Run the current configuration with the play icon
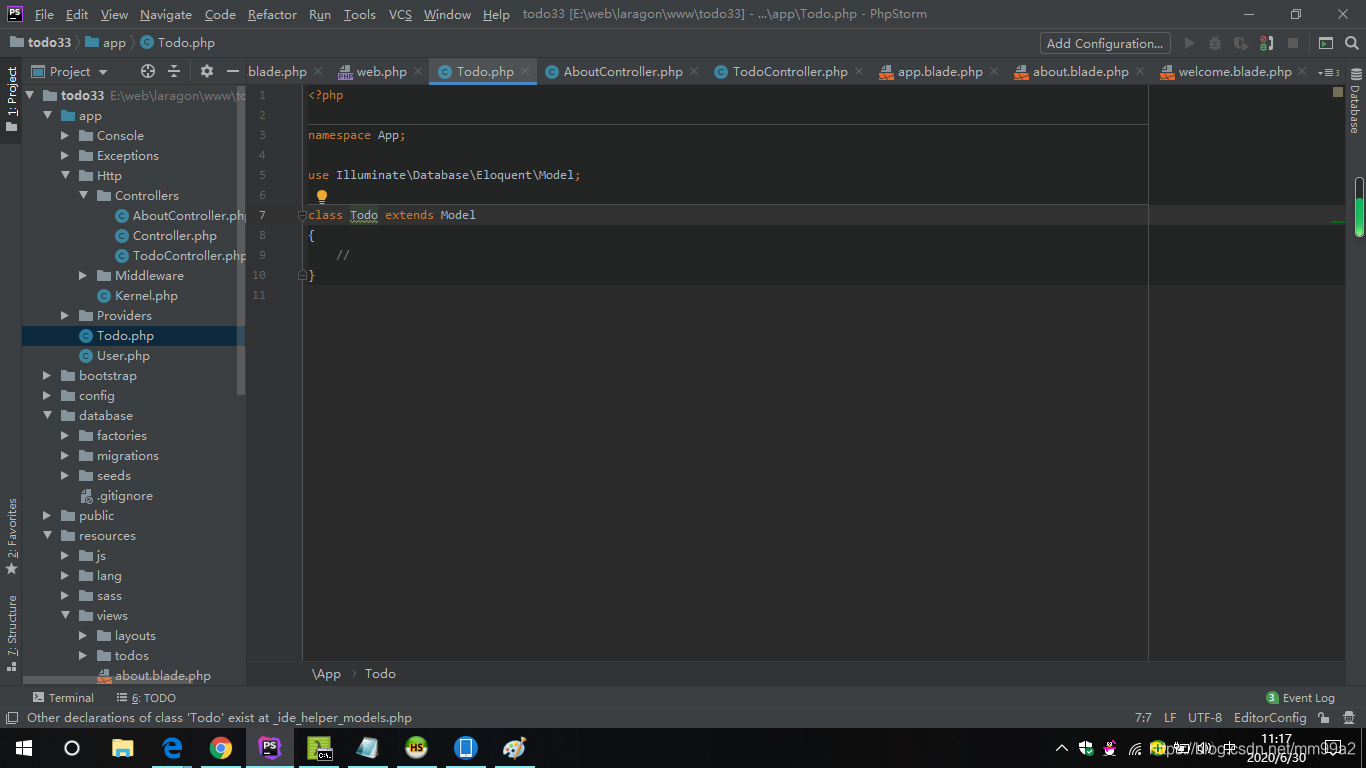The height and width of the screenshot is (768, 1366). pos(1189,43)
